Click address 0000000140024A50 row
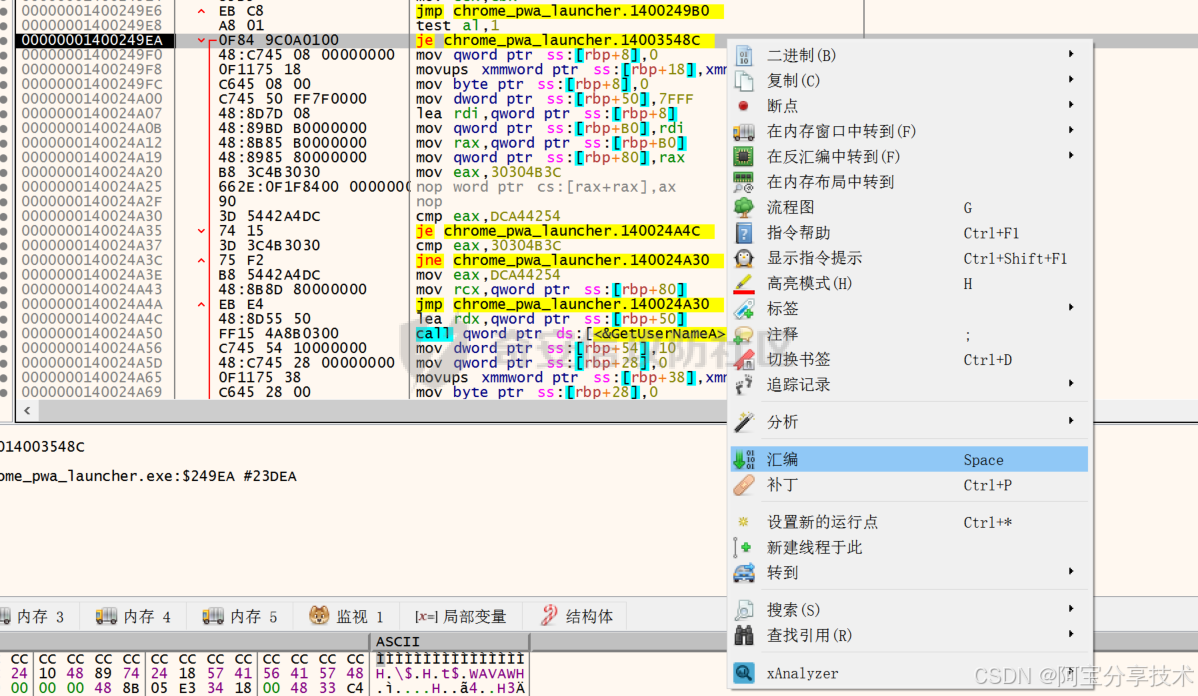Screen dimensions: 1198x696 click(x=92, y=333)
